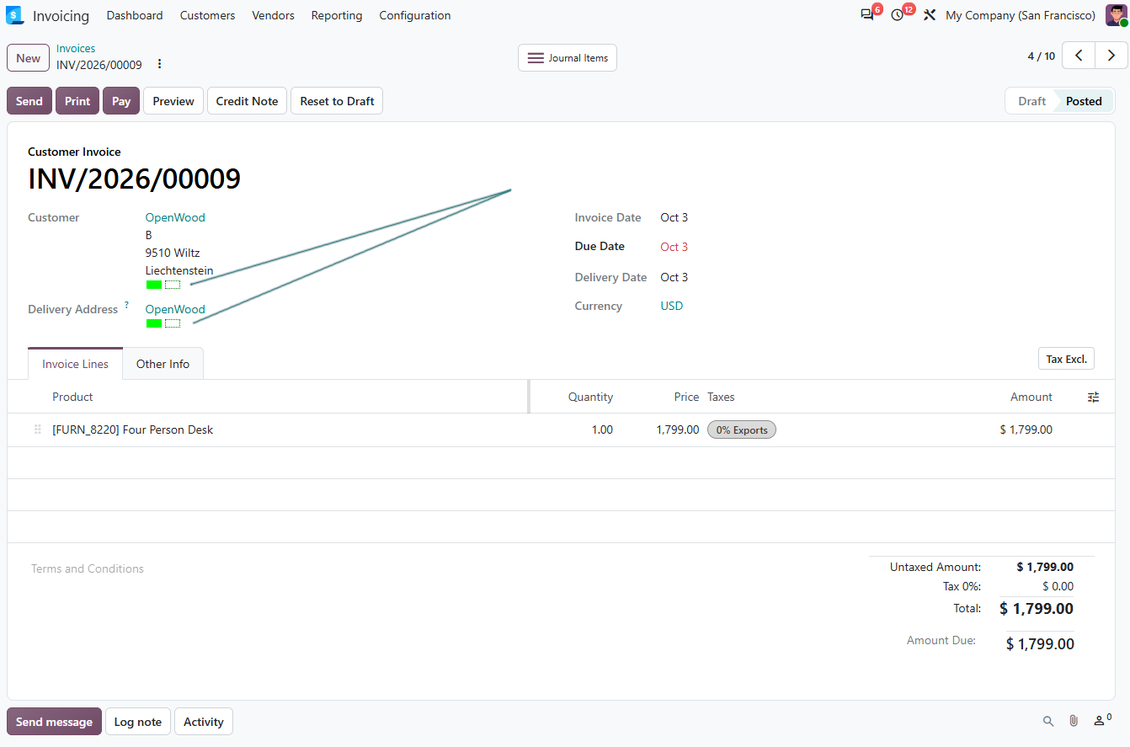Viewport: 1130px width, 747px height.
Task: Click the Product column header
Action: click(x=72, y=397)
